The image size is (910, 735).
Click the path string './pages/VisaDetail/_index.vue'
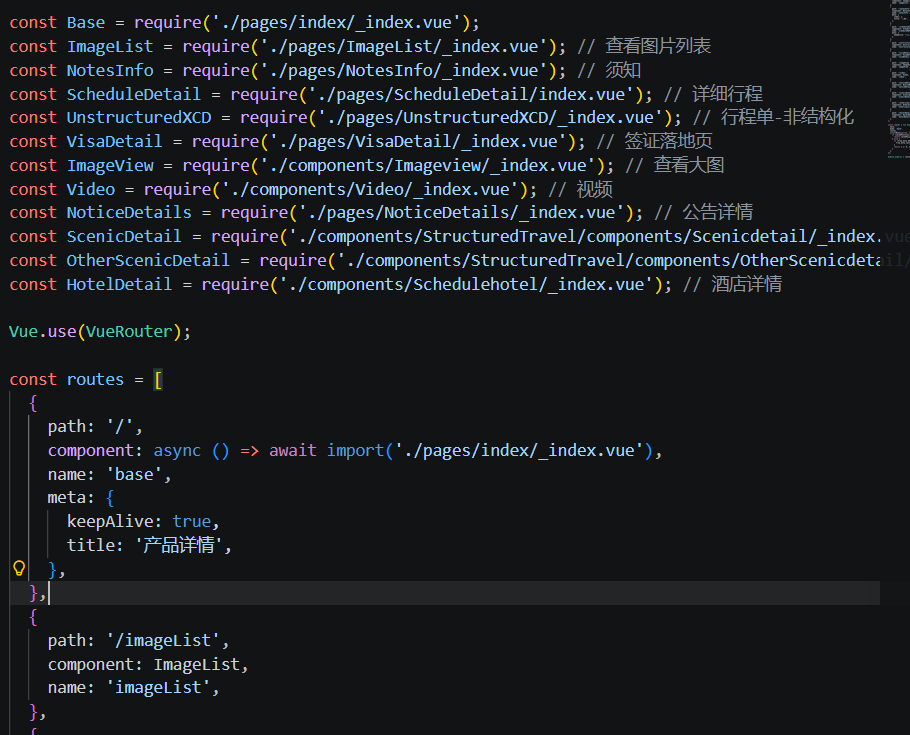tap(418, 141)
